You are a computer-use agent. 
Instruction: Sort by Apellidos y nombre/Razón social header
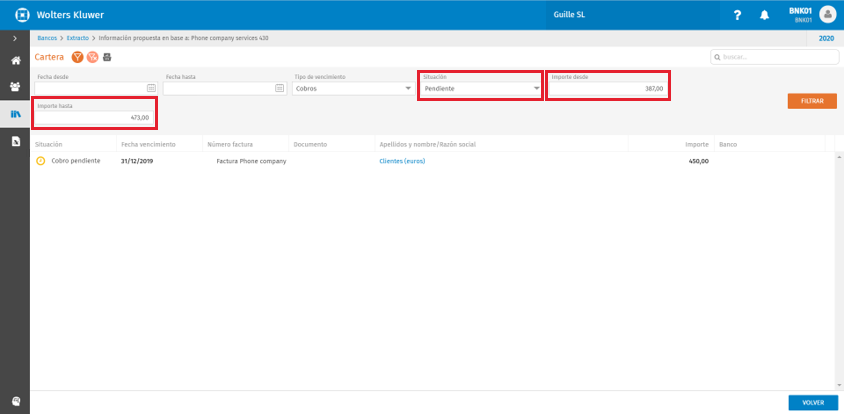(427, 144)
